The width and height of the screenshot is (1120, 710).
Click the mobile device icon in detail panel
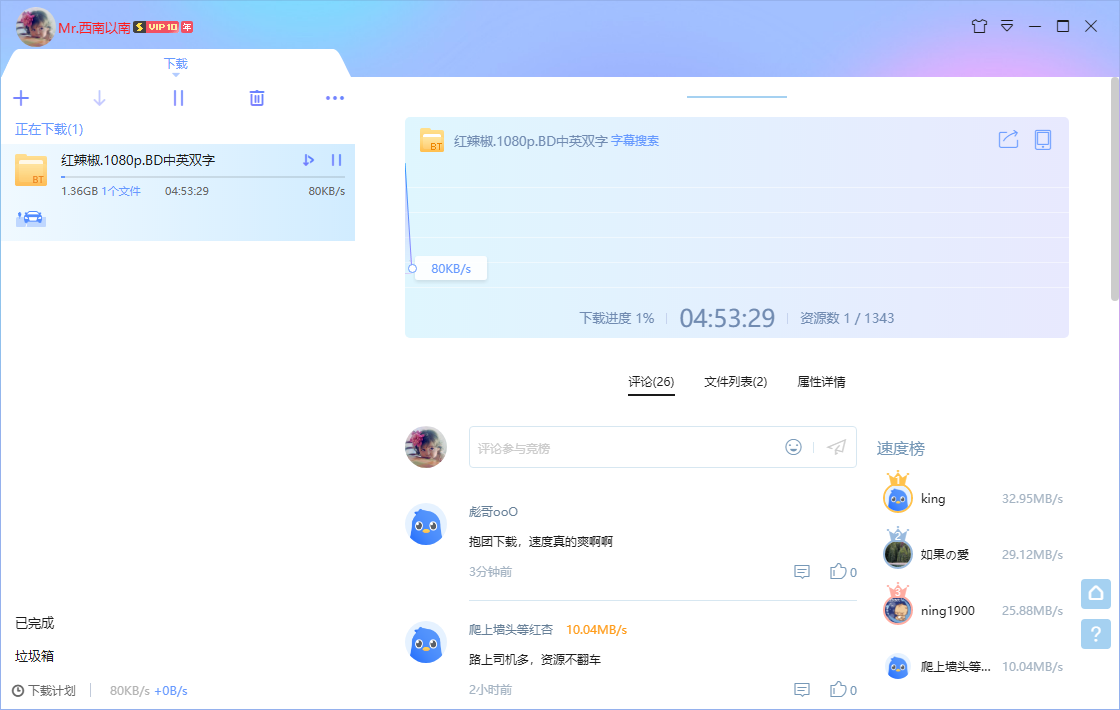coord(1043,139)
